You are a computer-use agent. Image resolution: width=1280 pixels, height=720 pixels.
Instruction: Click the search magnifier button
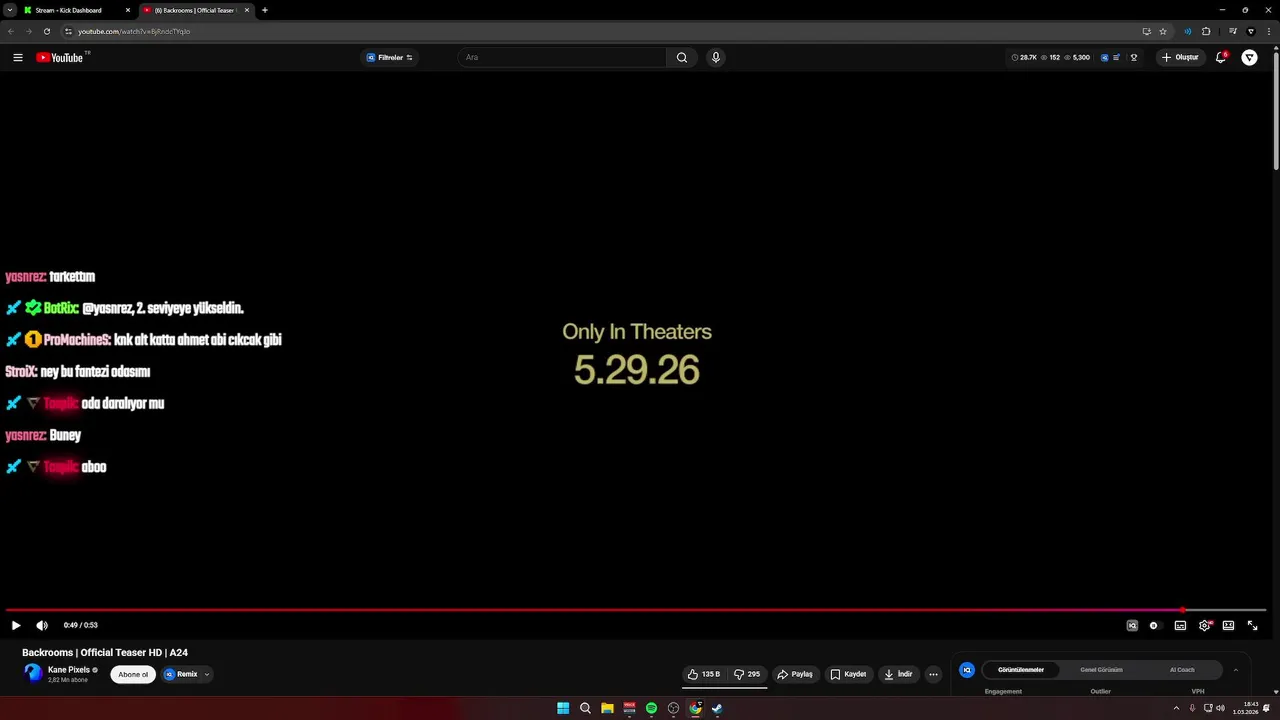point(681,58)
